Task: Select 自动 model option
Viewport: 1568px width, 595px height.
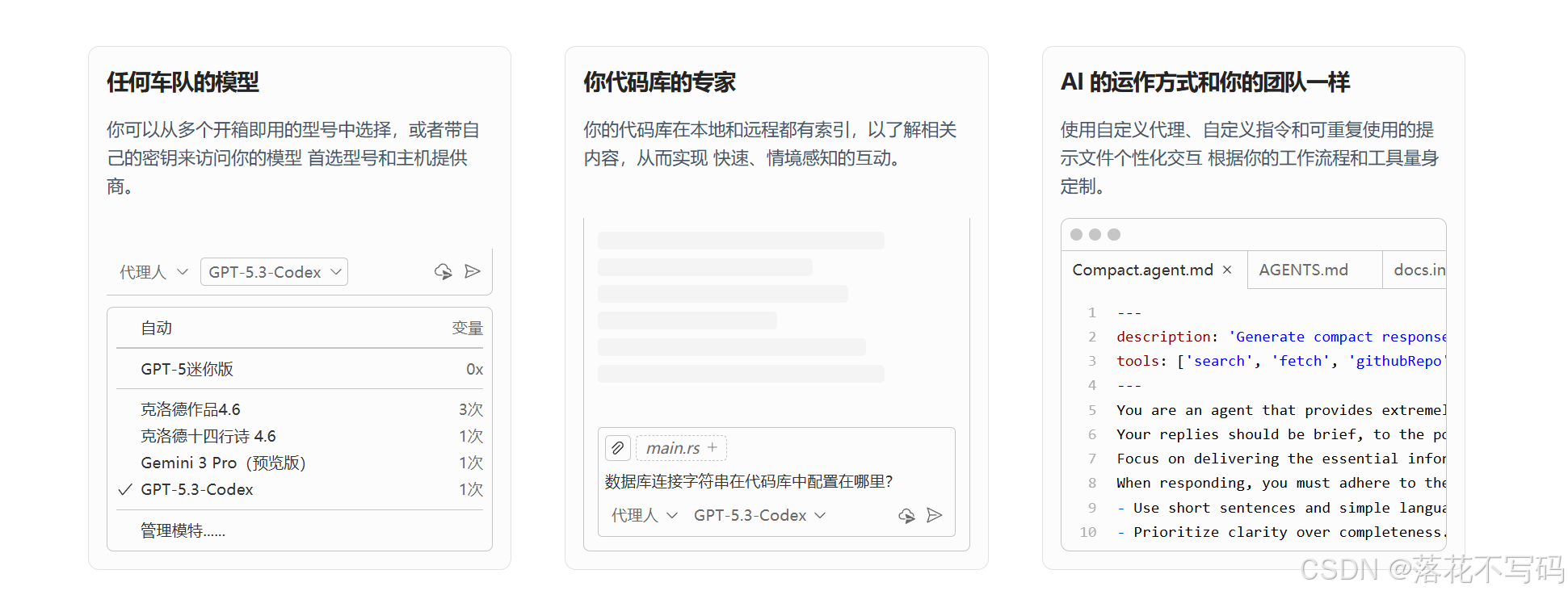Action: (x=300, y=328)
